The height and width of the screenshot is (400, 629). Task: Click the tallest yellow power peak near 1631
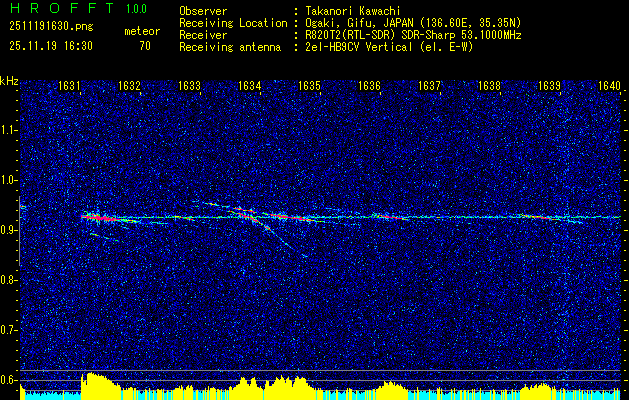coord(100,386)
